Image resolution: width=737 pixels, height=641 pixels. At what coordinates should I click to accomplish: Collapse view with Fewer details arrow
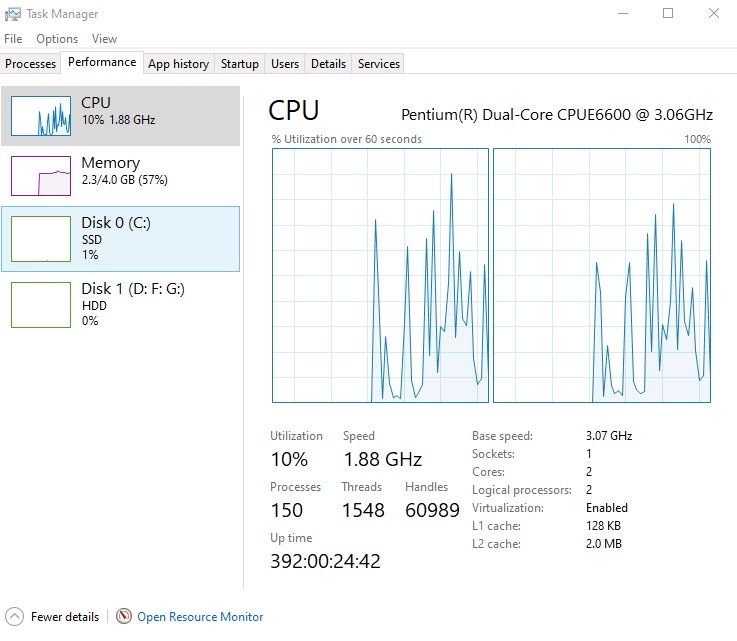point(14,617)
